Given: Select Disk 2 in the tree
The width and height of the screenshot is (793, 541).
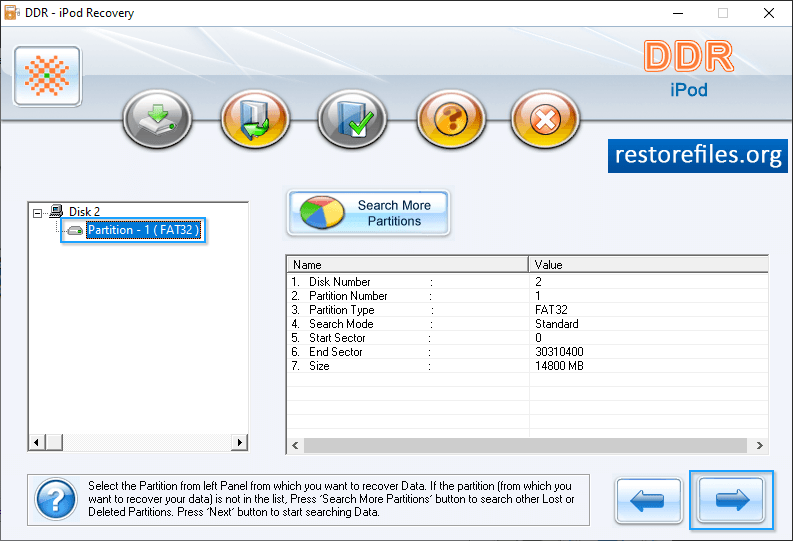Looking at the screenshot, I should (x=84, y=211).
